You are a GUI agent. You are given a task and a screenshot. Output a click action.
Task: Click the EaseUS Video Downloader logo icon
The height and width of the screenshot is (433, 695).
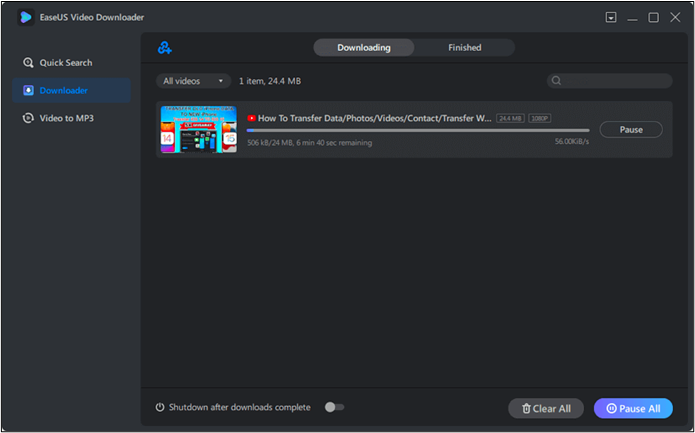coord(26,17)
